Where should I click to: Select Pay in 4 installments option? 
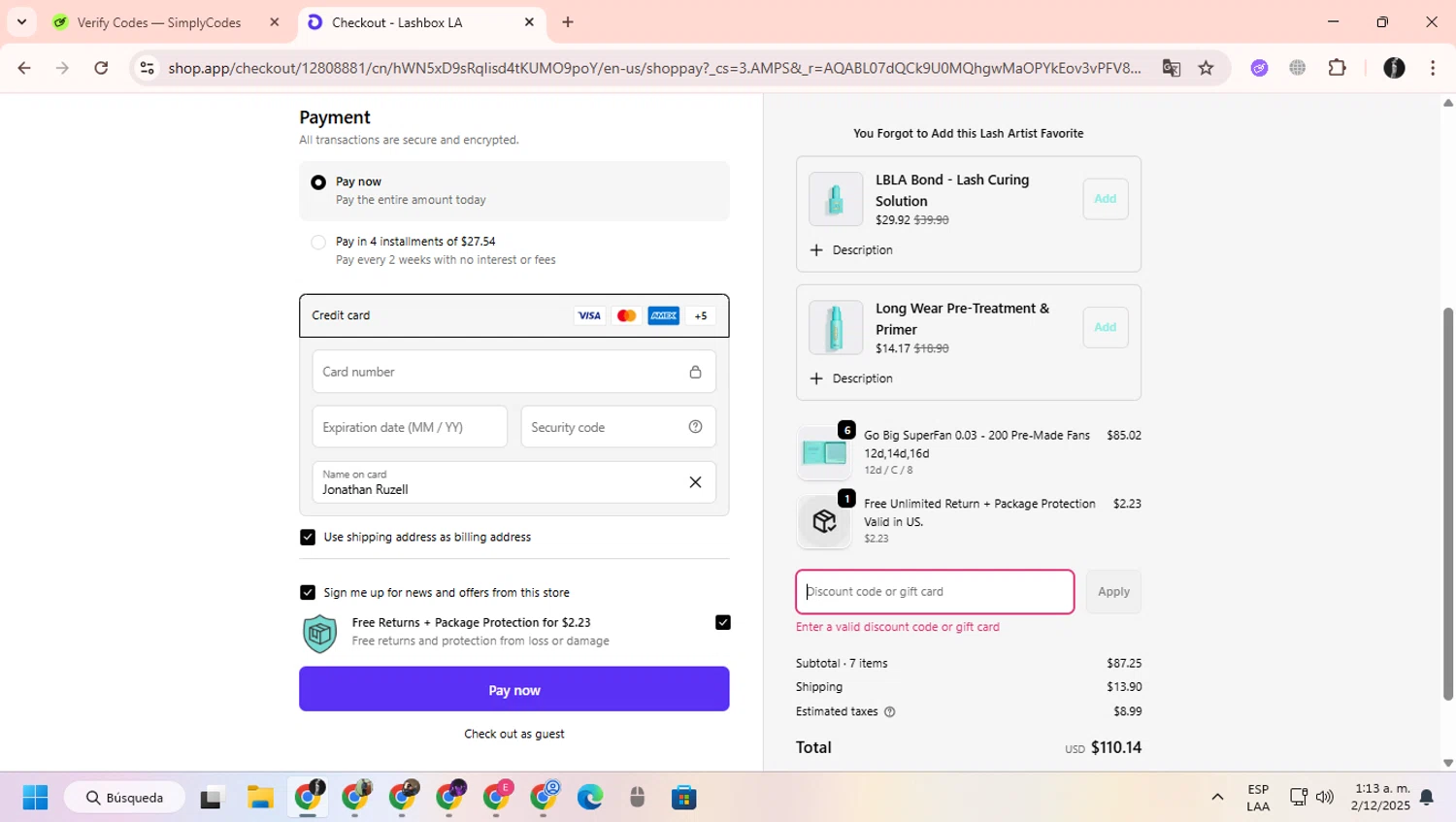tap(318, 243)
